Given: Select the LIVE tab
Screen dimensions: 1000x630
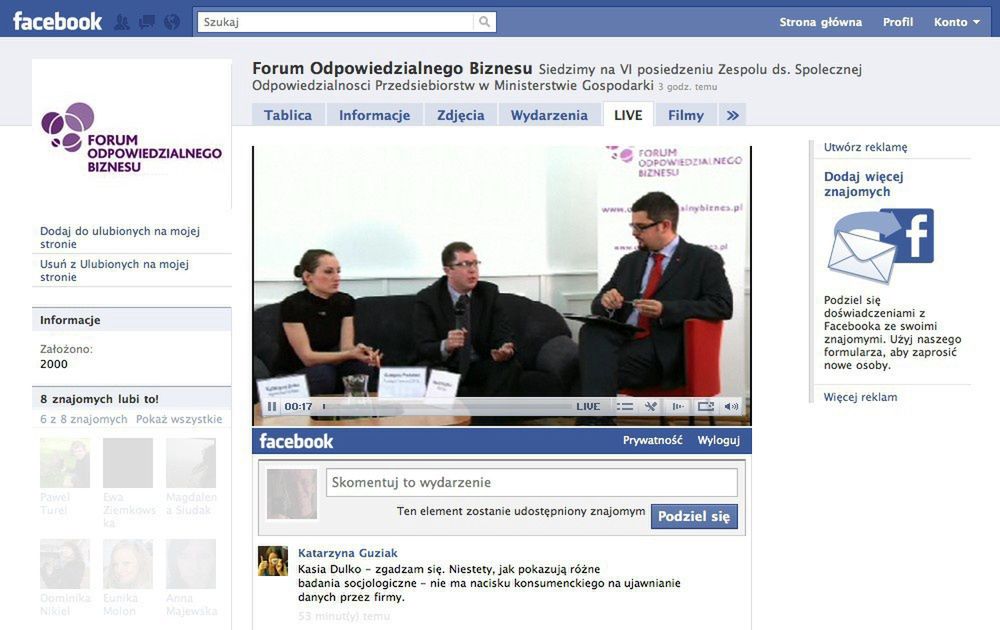Looking at the screenshot, I should click(x=628, y=115).
